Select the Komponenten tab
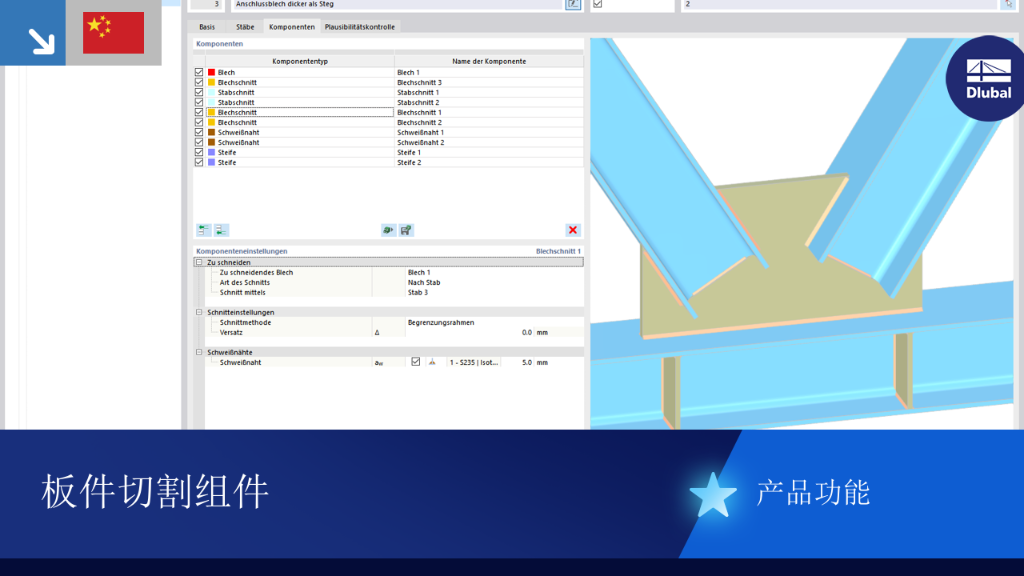 [292, 27]
